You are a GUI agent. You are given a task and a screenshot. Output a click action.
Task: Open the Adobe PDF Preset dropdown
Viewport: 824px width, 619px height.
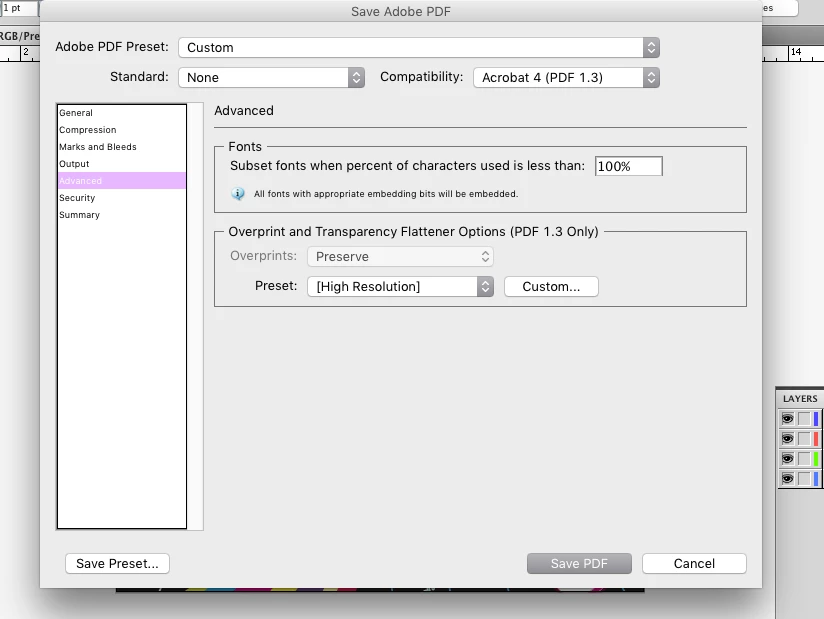click(x=419, y=48)
